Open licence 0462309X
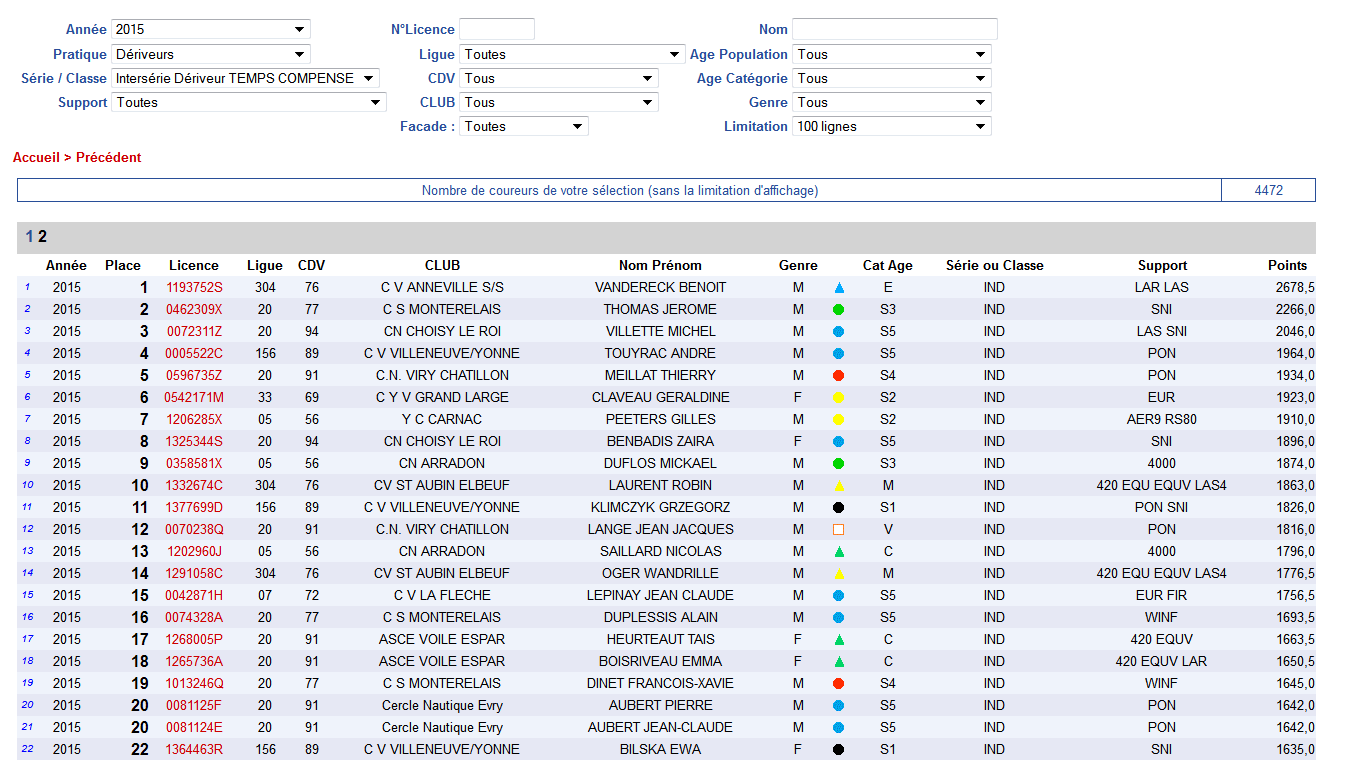This screenshot has width=1352, height=760. tap(194, 309)
